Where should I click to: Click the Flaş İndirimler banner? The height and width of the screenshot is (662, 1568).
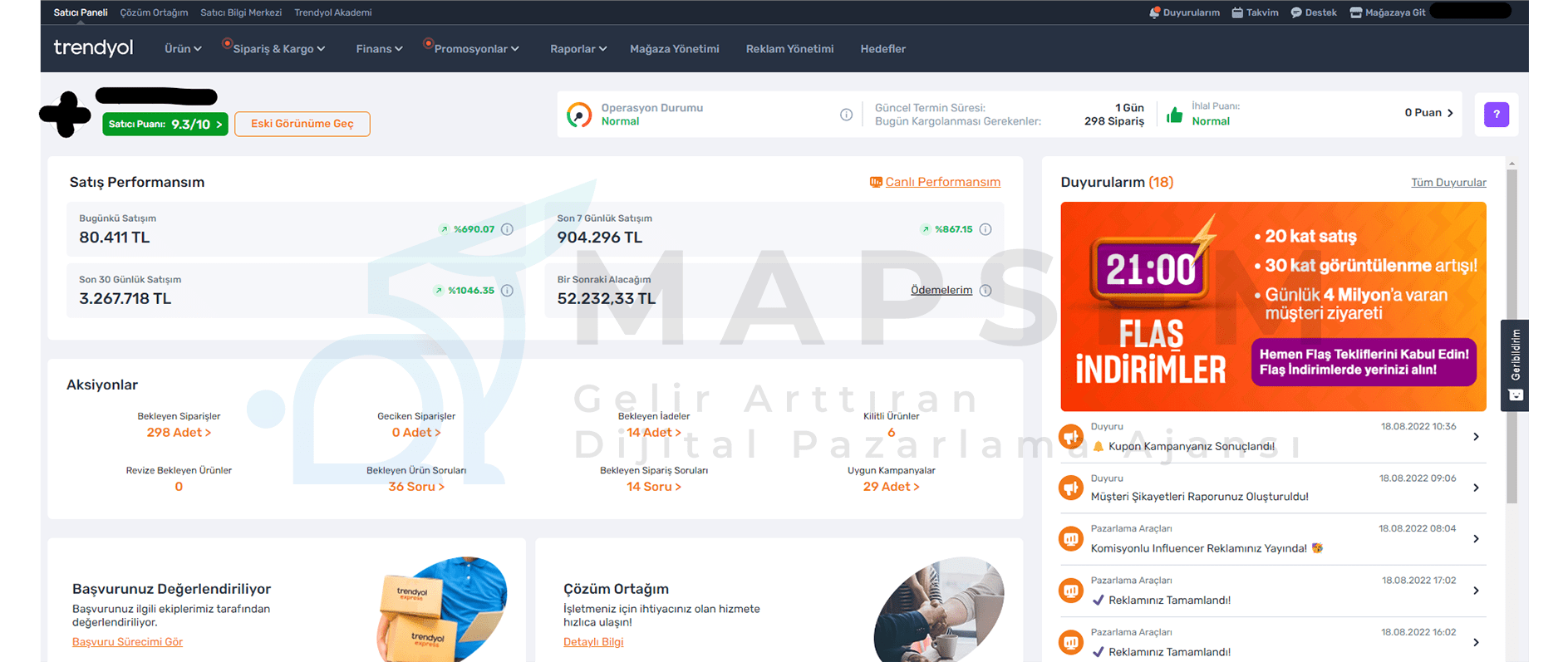[1273, 306]
